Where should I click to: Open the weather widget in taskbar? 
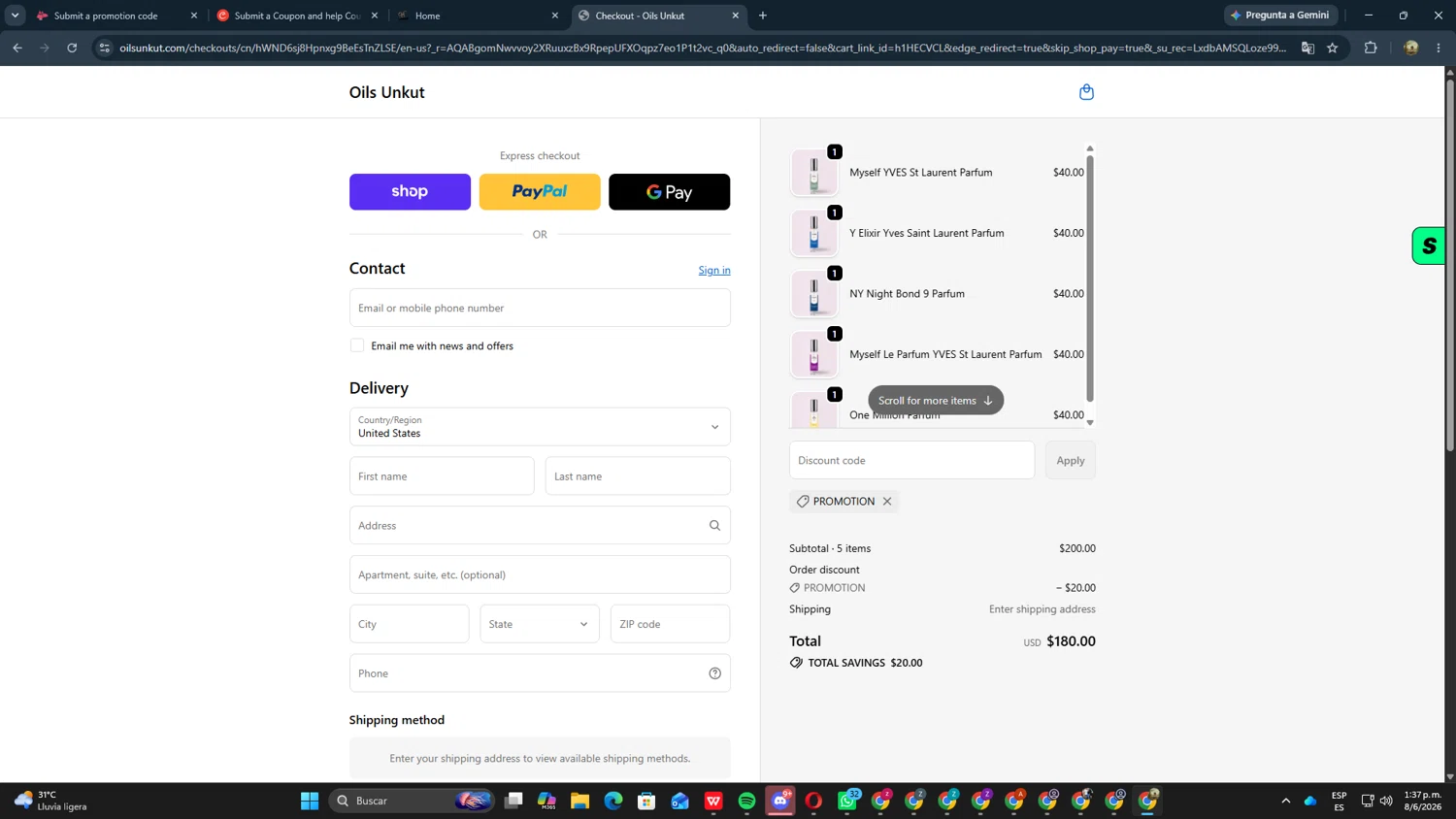(x=51, y=801)
